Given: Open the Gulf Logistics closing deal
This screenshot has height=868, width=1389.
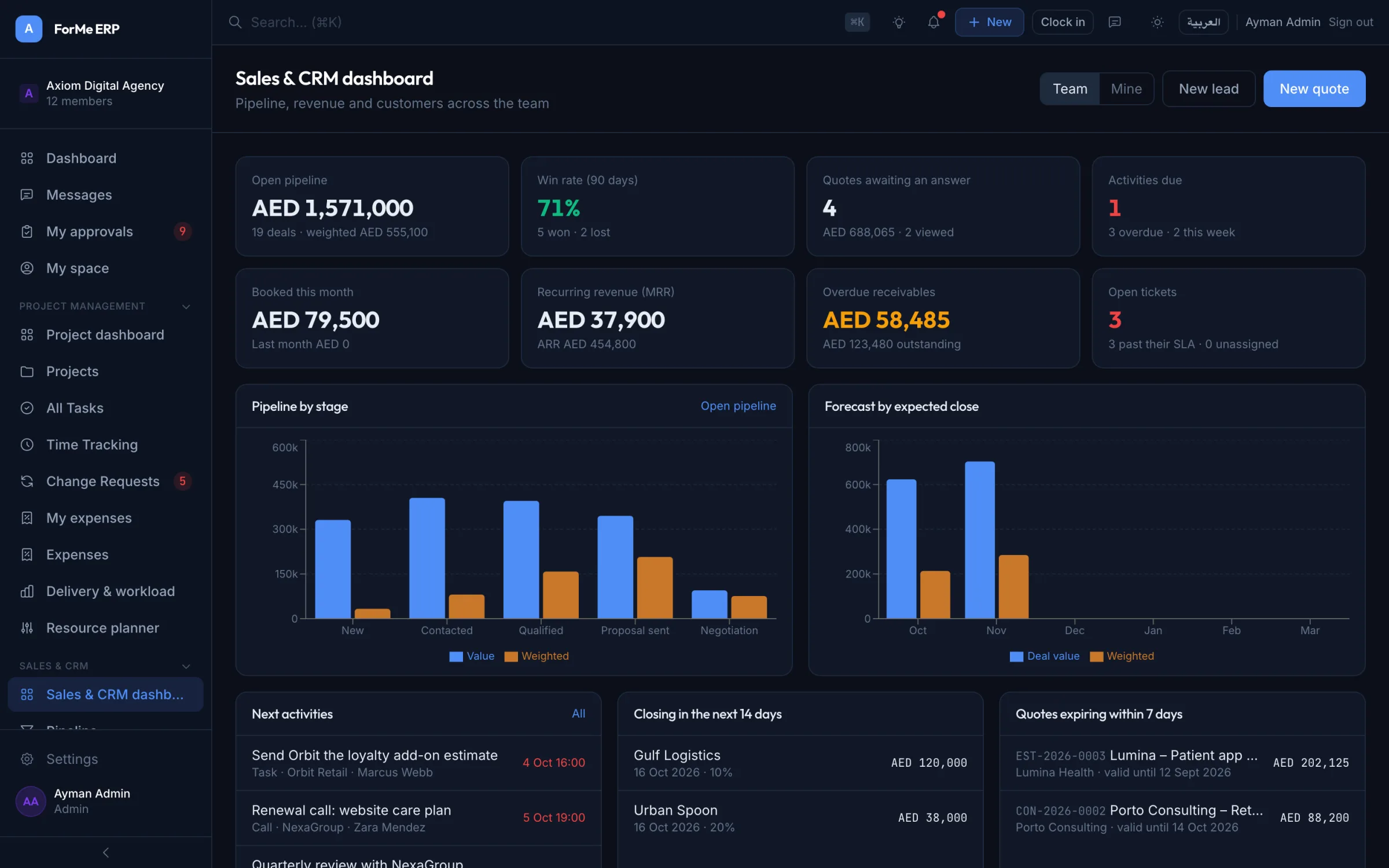Looking at the screenshot, I should tap(800, 763).
